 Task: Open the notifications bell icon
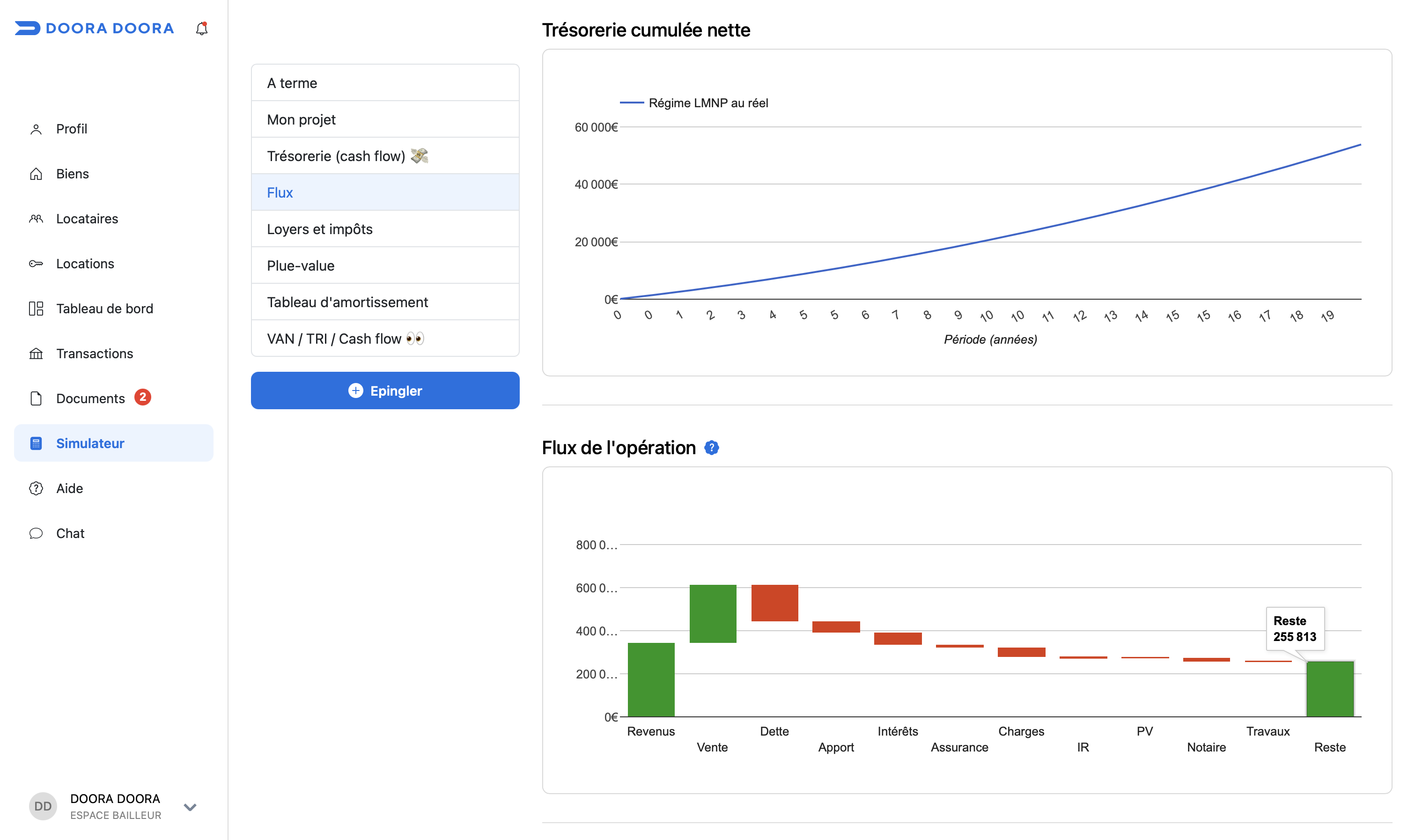point(201,28)
